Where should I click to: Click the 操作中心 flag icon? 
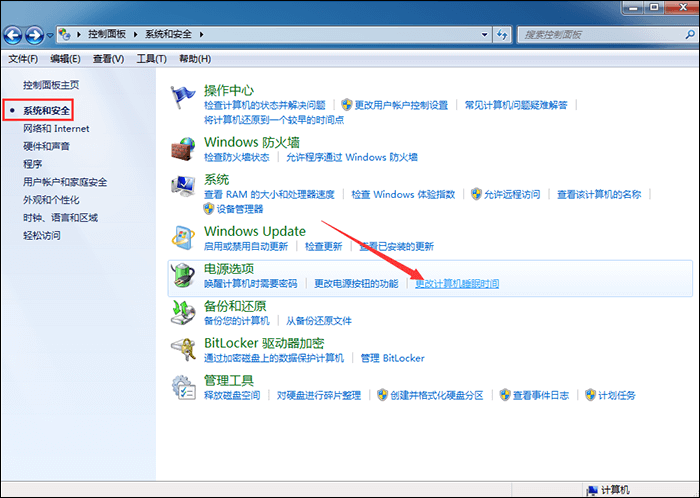183,97
